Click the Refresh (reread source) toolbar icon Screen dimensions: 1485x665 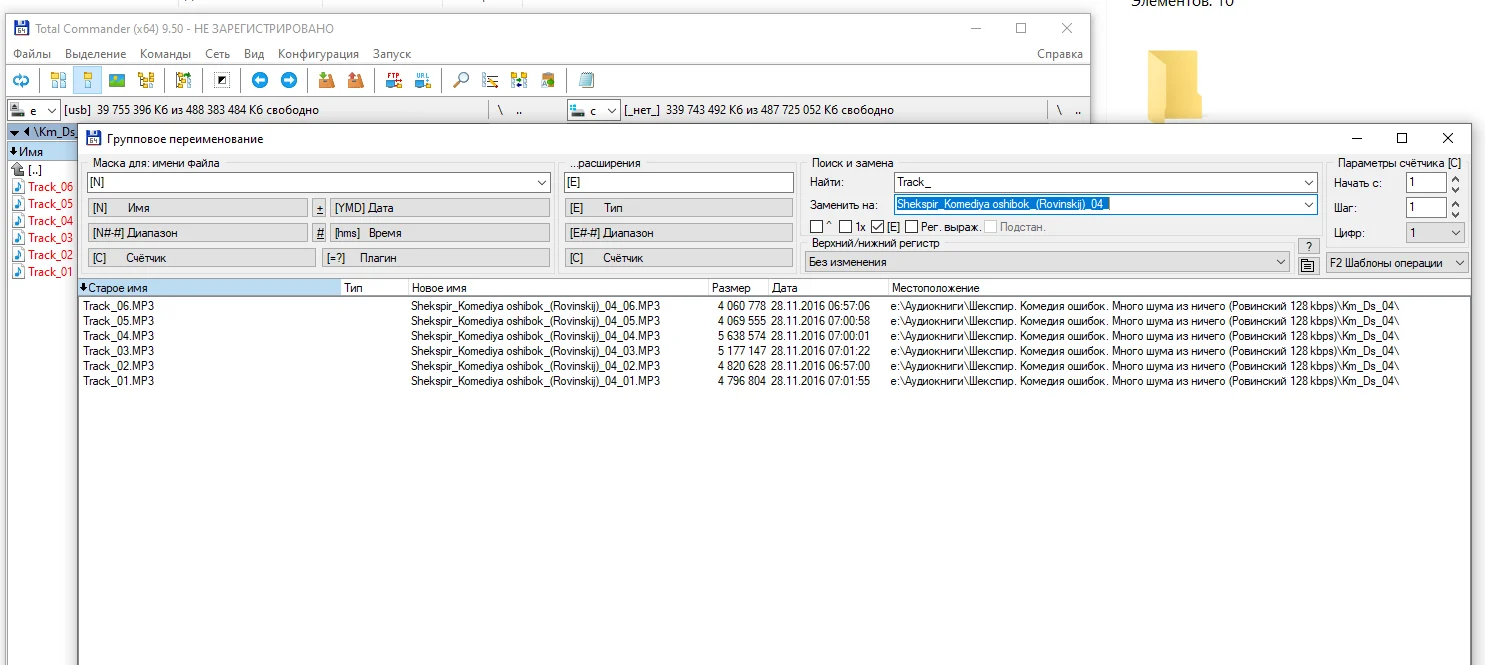click(21, 80)
